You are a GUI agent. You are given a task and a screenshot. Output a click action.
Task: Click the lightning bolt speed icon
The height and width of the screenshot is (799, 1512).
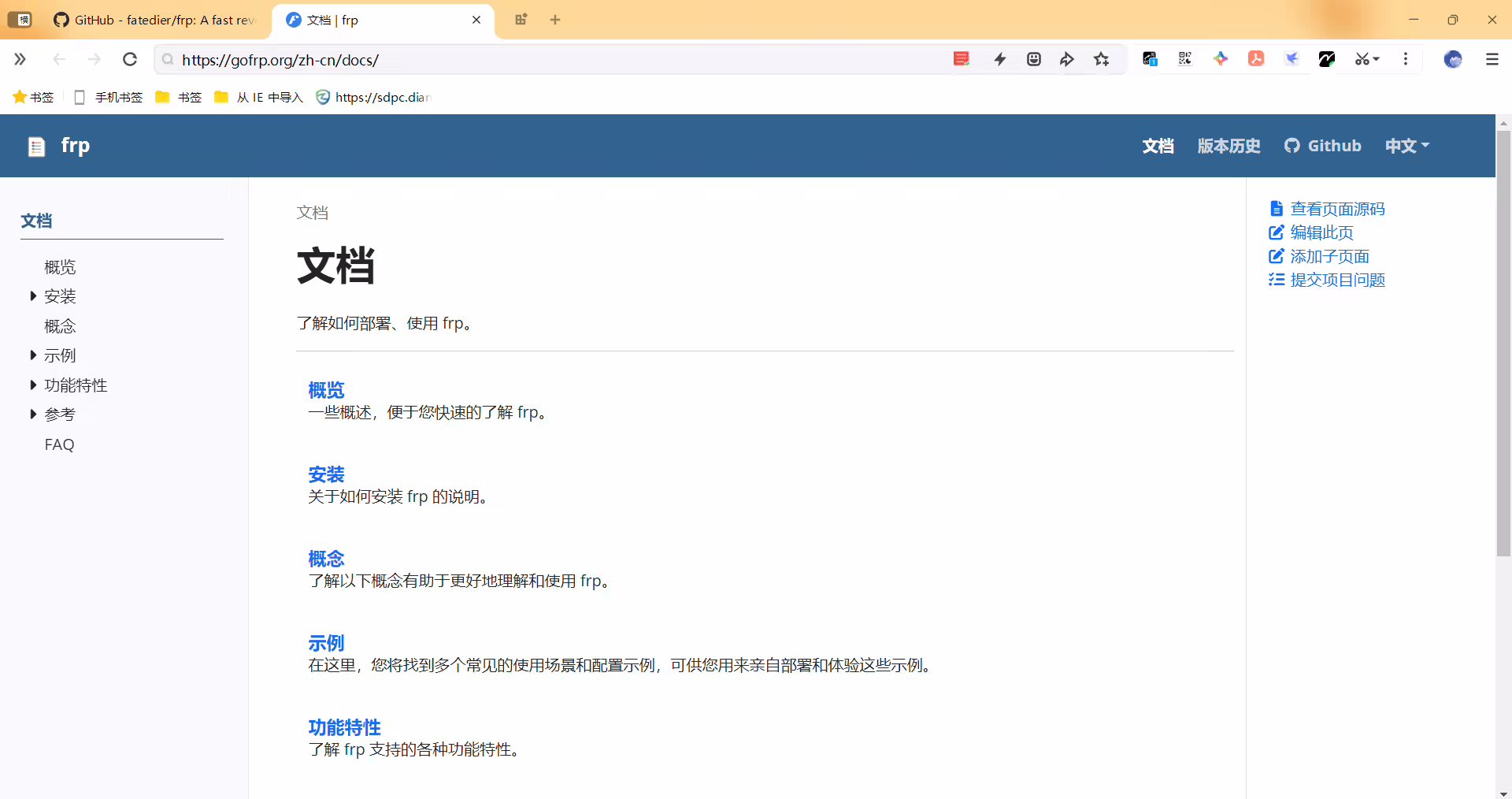point(1000,59)
